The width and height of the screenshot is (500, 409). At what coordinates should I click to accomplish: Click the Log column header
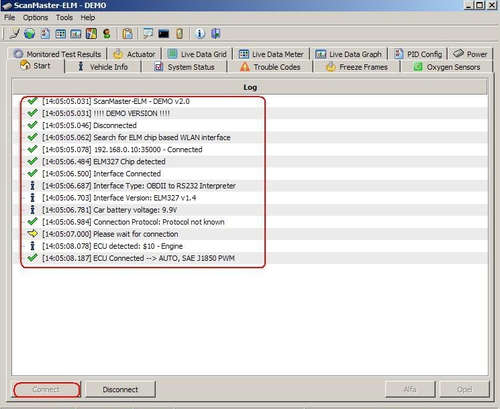[x=250, y=87]
